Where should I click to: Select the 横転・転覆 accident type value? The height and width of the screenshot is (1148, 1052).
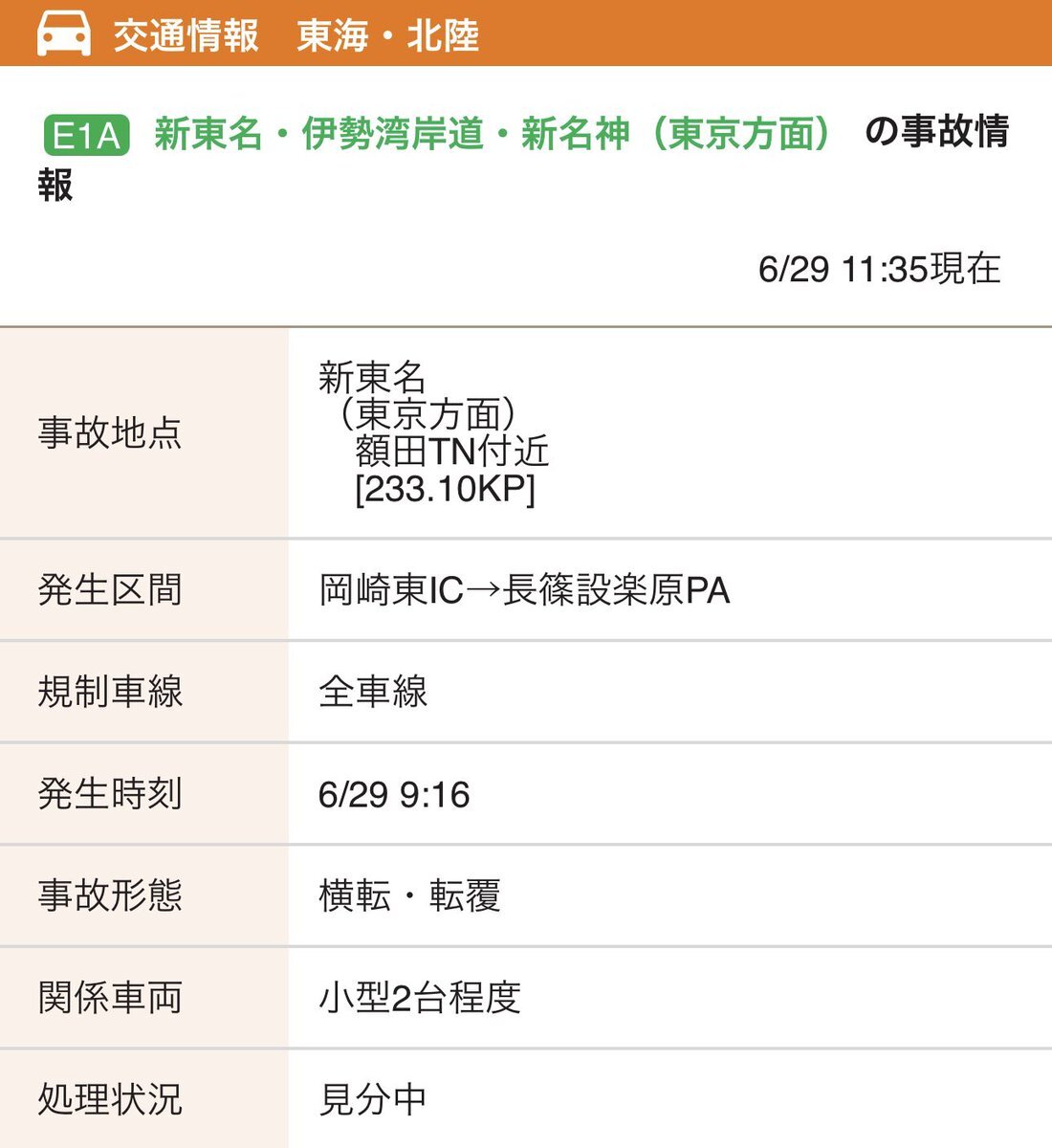click(409, 896)
